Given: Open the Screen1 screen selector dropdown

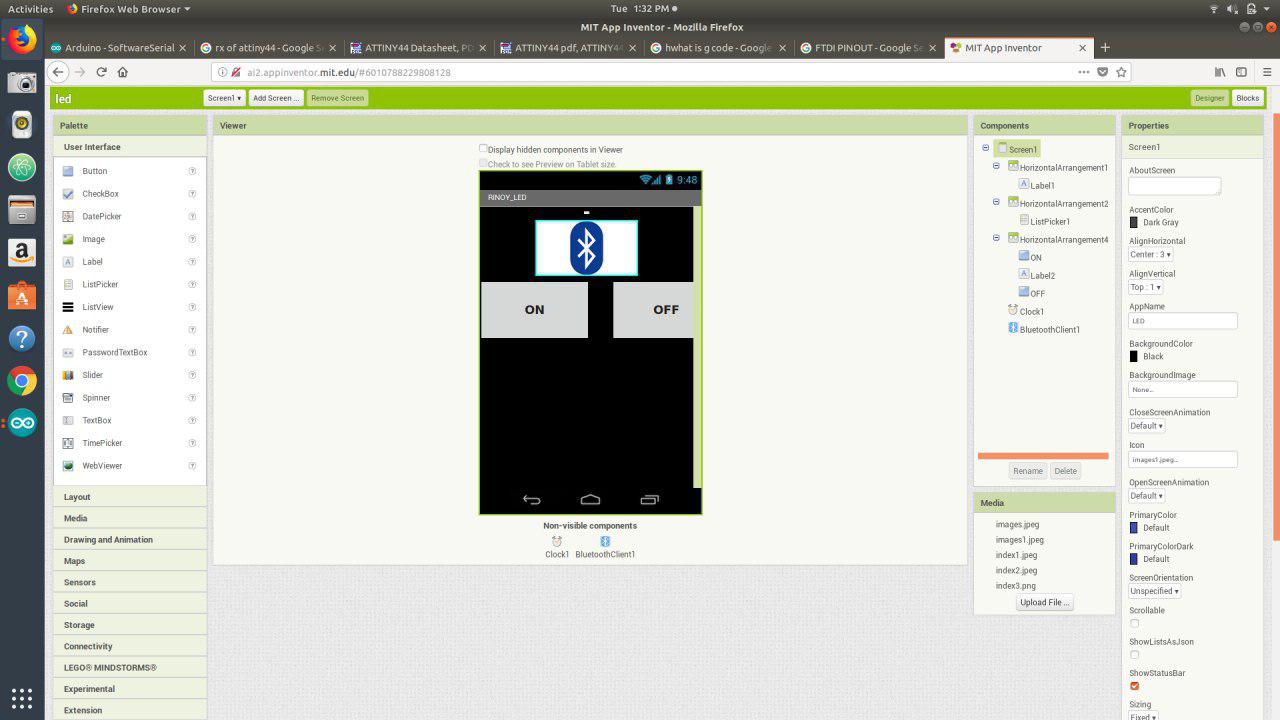Looking at the screenshot, I should (224, 98).
